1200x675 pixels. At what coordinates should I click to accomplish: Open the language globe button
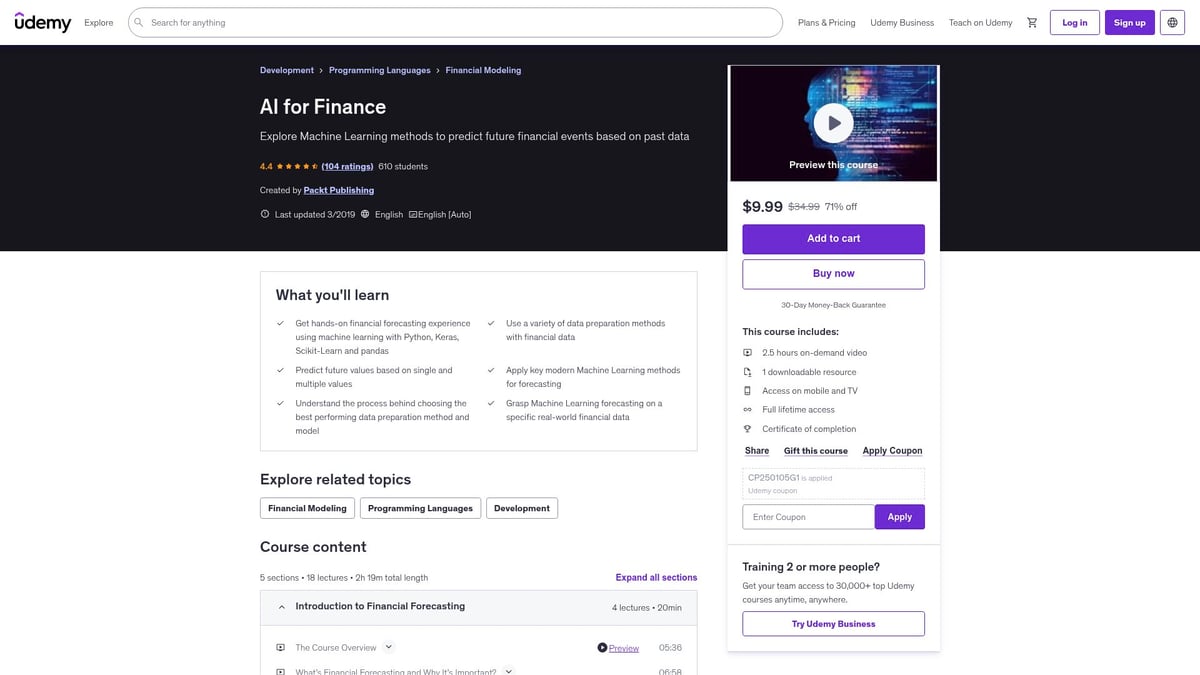pos(1172,22)
